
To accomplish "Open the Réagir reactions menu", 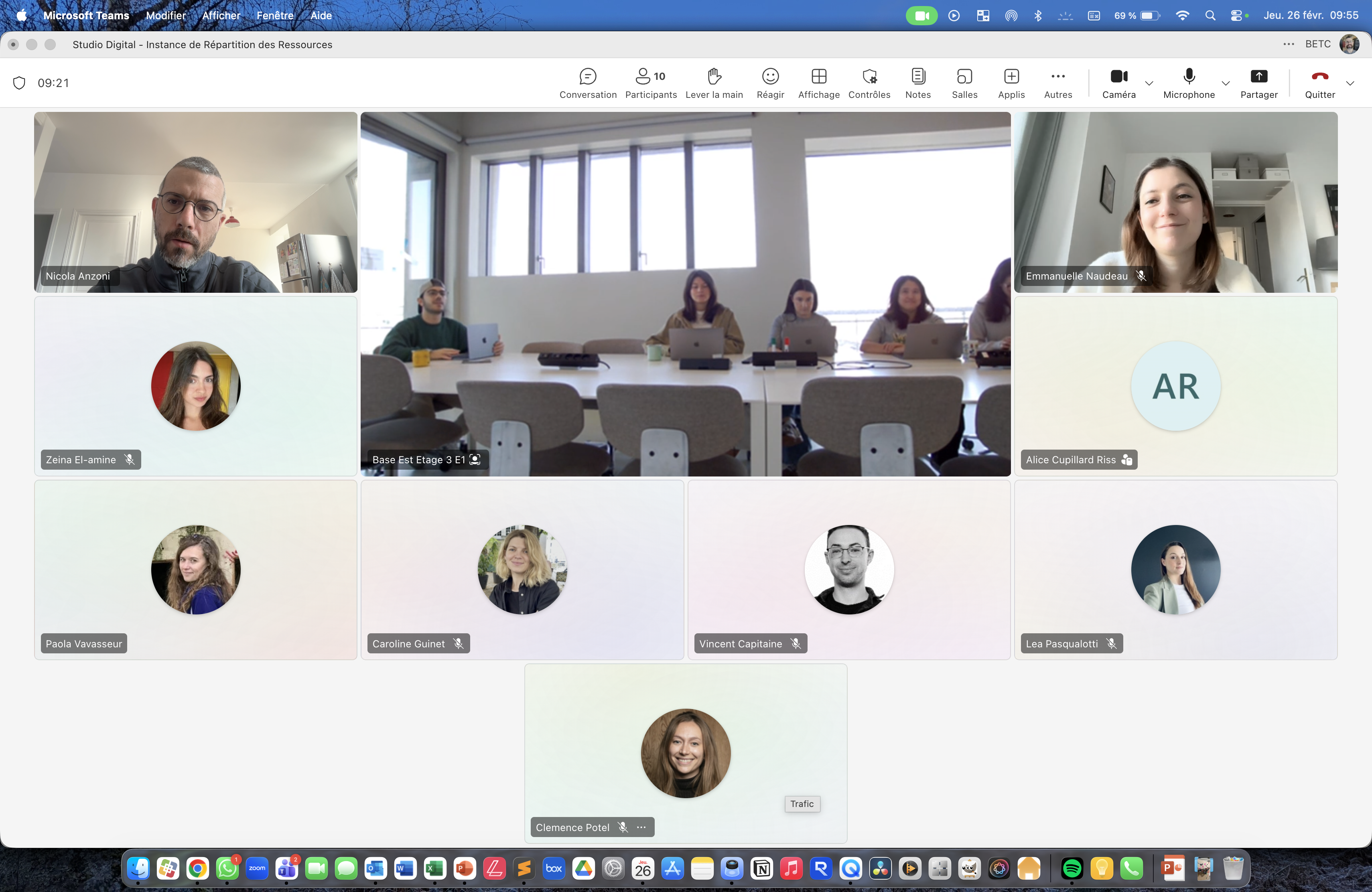I will point(770,83).
